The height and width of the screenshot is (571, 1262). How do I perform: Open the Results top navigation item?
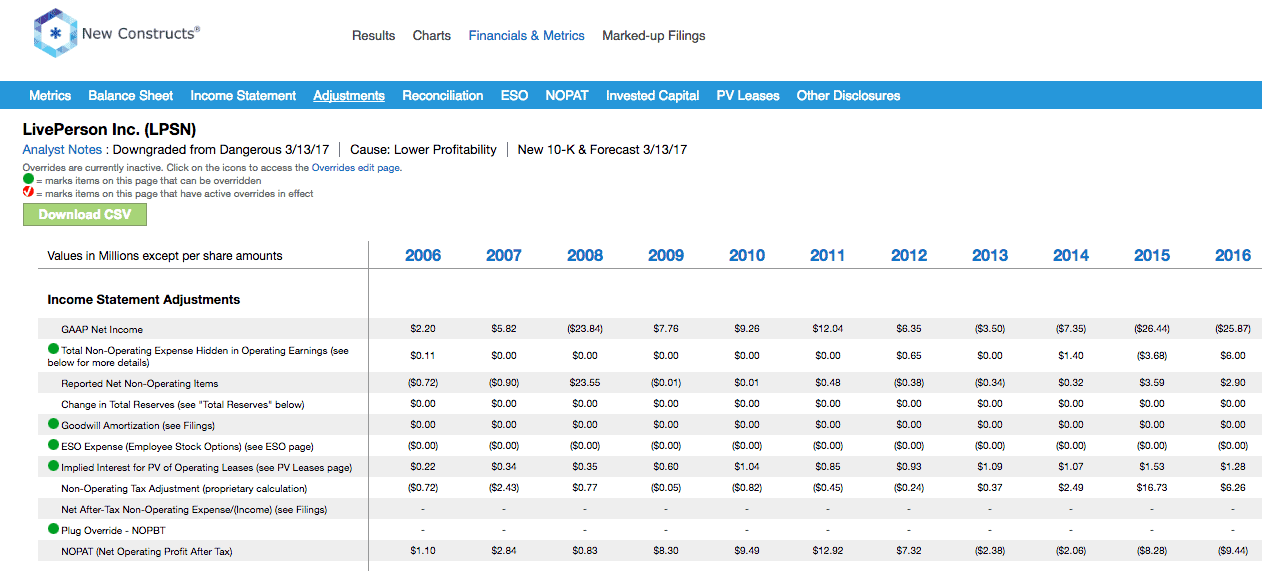click(x=373, y=35)
